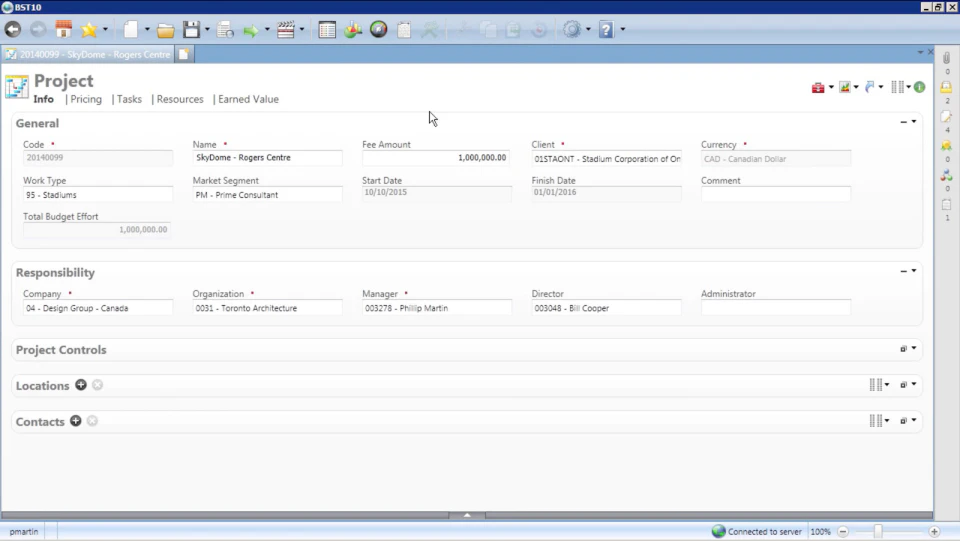
Task: Go to the Home page icon
Action: [x=63, y=29]
